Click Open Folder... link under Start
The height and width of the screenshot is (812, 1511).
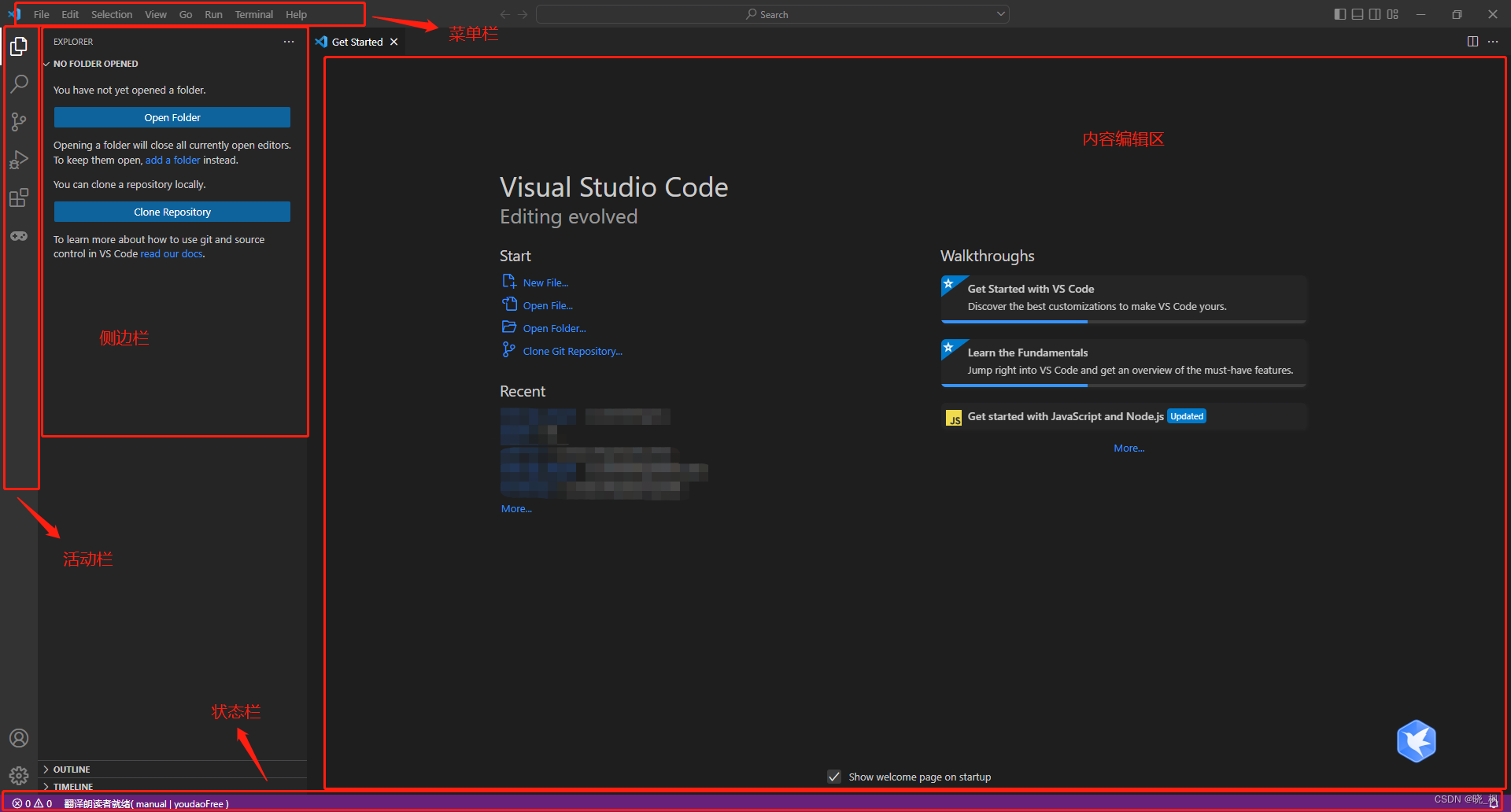point(554,328)
